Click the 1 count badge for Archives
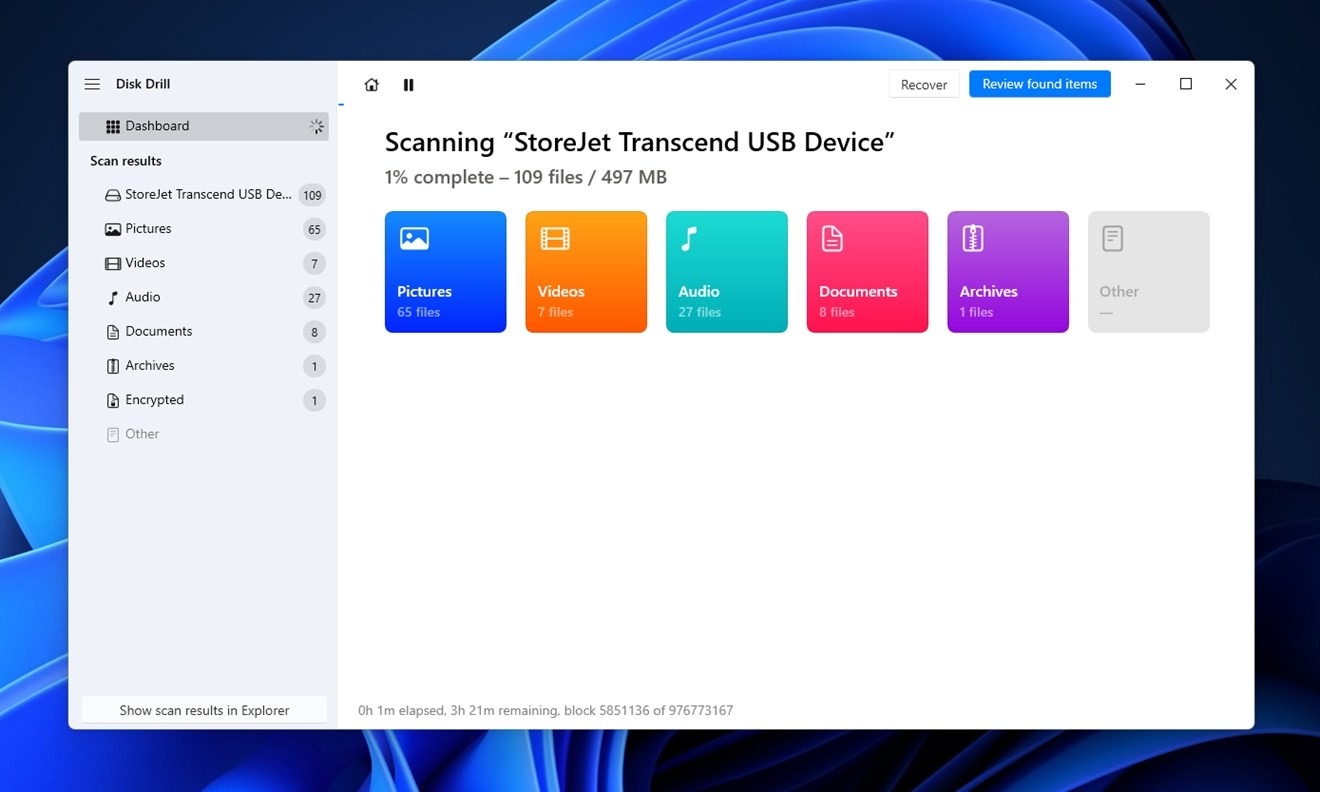Image resolution: width=1320 pixels, height=792 pixels. pyautogui.click(x=314, y=366)
